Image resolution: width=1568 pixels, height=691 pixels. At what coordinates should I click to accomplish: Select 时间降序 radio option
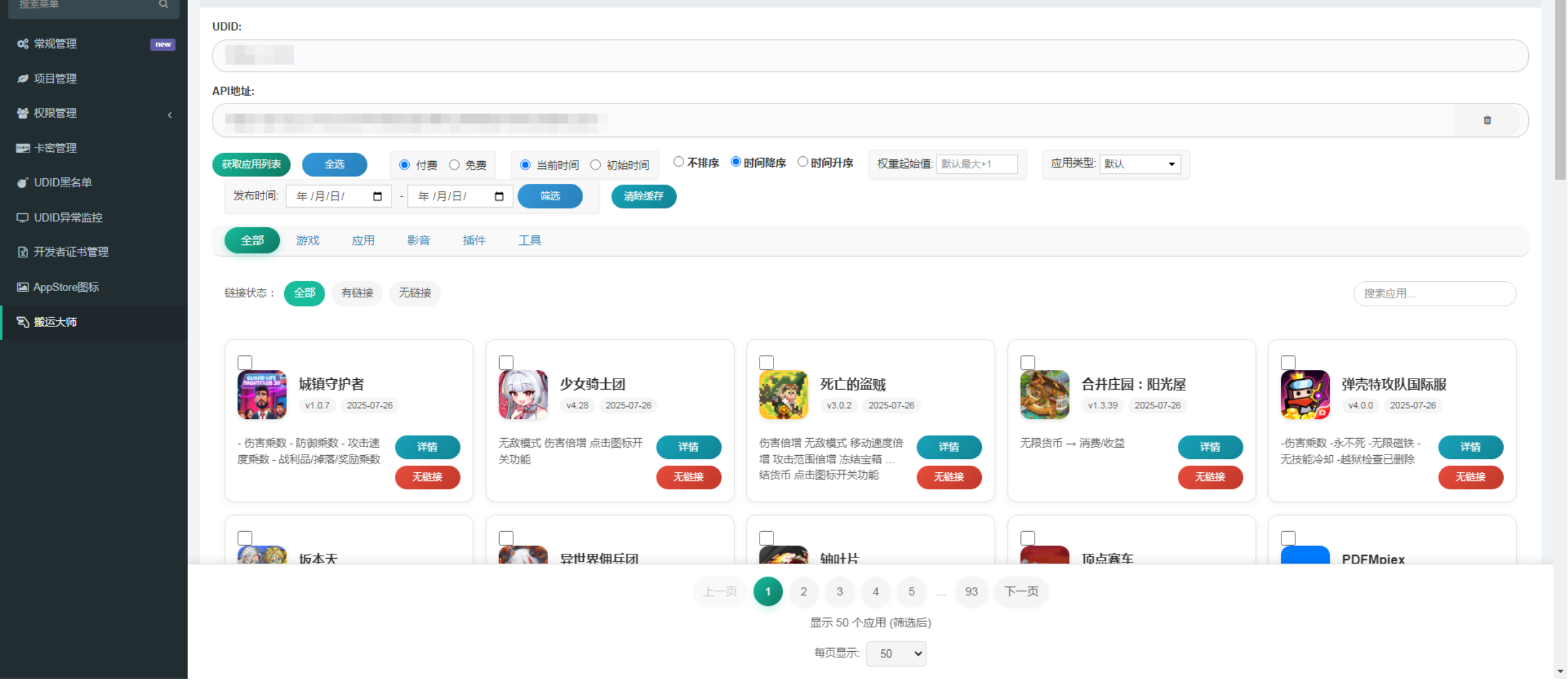click(736, 162)
